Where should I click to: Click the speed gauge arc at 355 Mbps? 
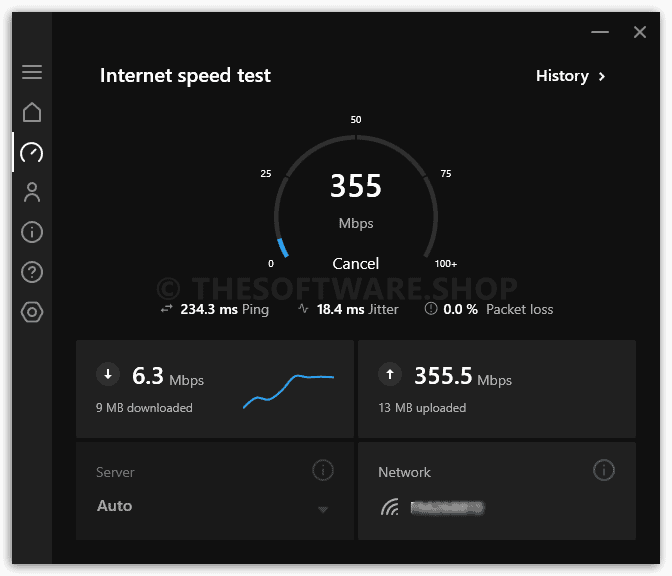pos(356,196)
